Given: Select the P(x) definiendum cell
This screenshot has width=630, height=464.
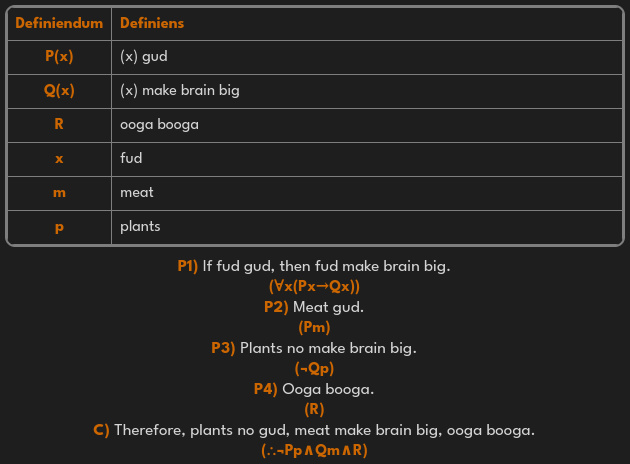Looking at the screenshot, I should (59, 56).
